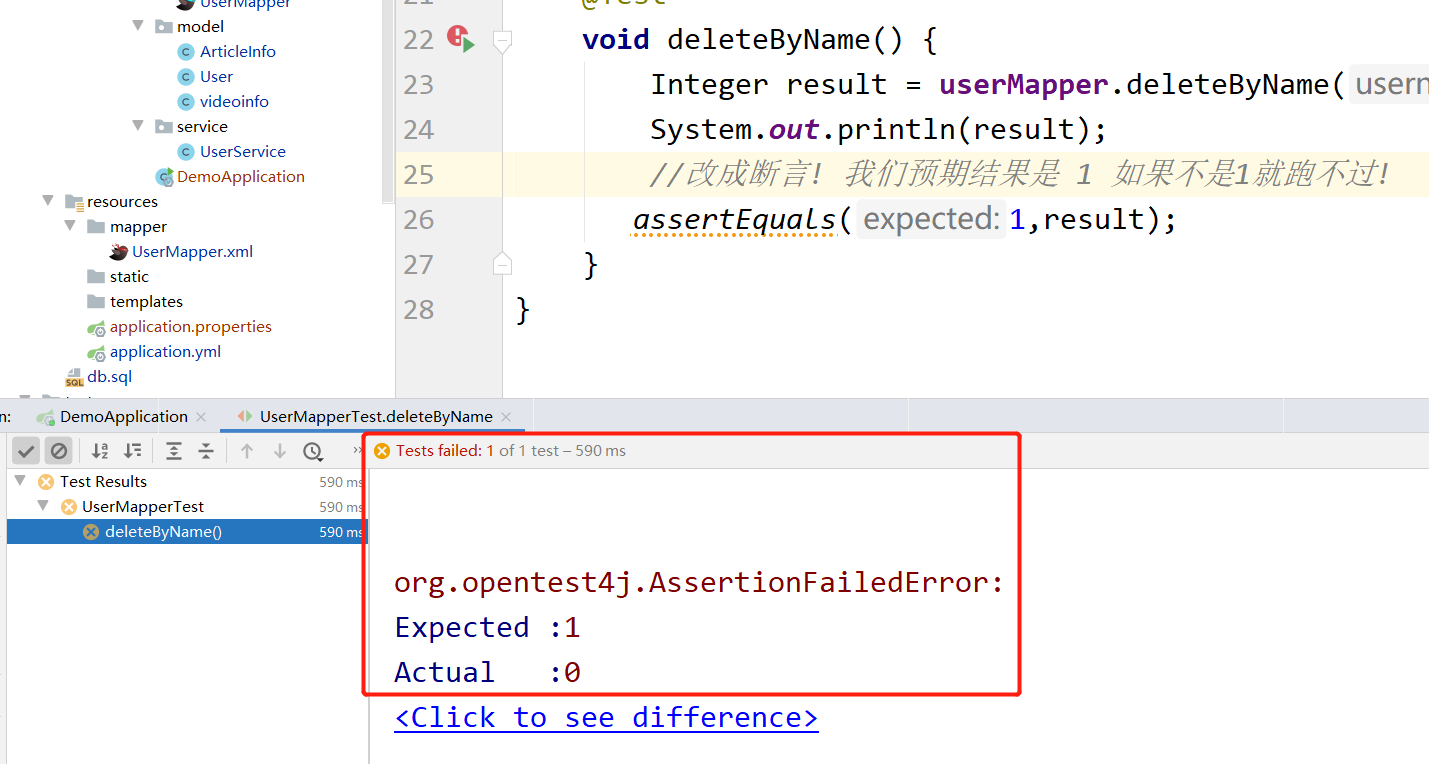Toggle the Show Ignored tests button
Screen dimensions: 1429x764
pos(59,451)
